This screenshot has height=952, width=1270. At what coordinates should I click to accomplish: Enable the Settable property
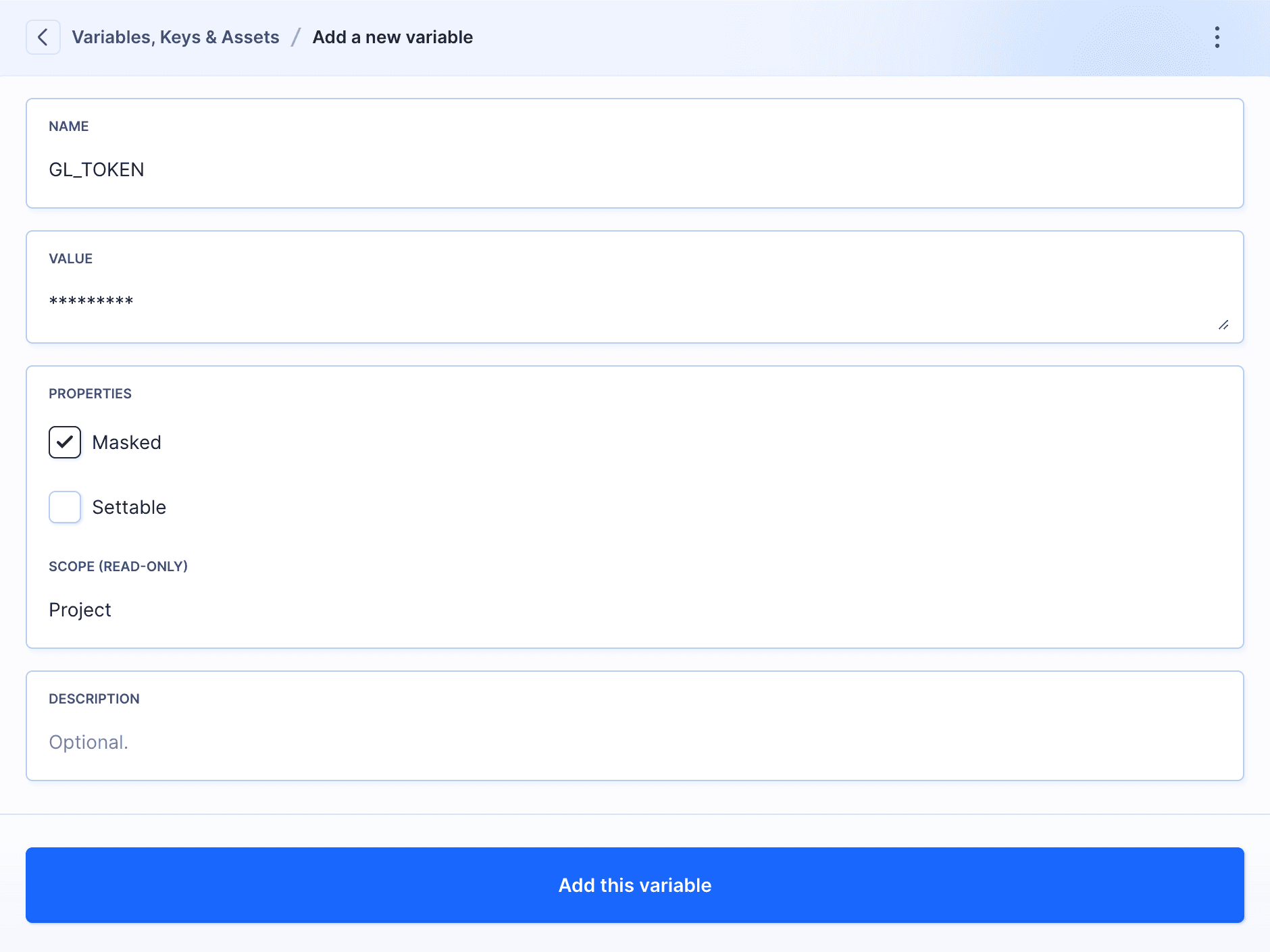(64, 507)
